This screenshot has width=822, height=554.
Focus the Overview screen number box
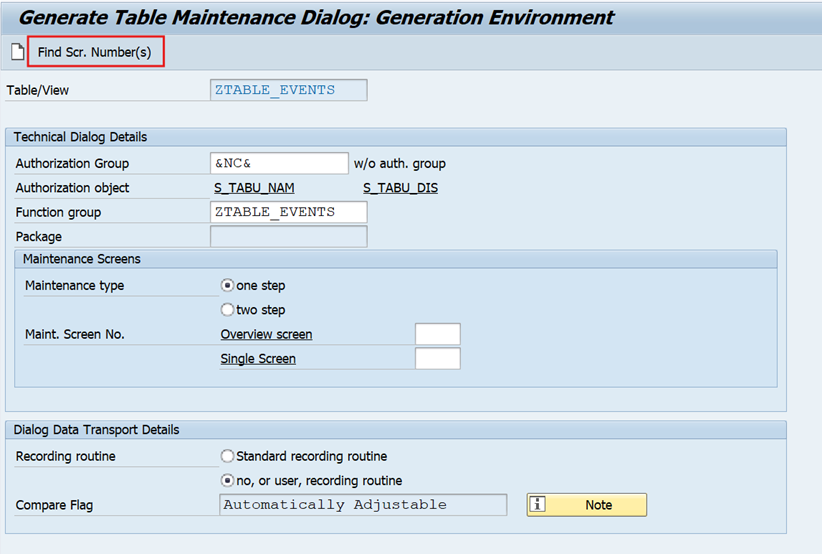click(437, 334)
